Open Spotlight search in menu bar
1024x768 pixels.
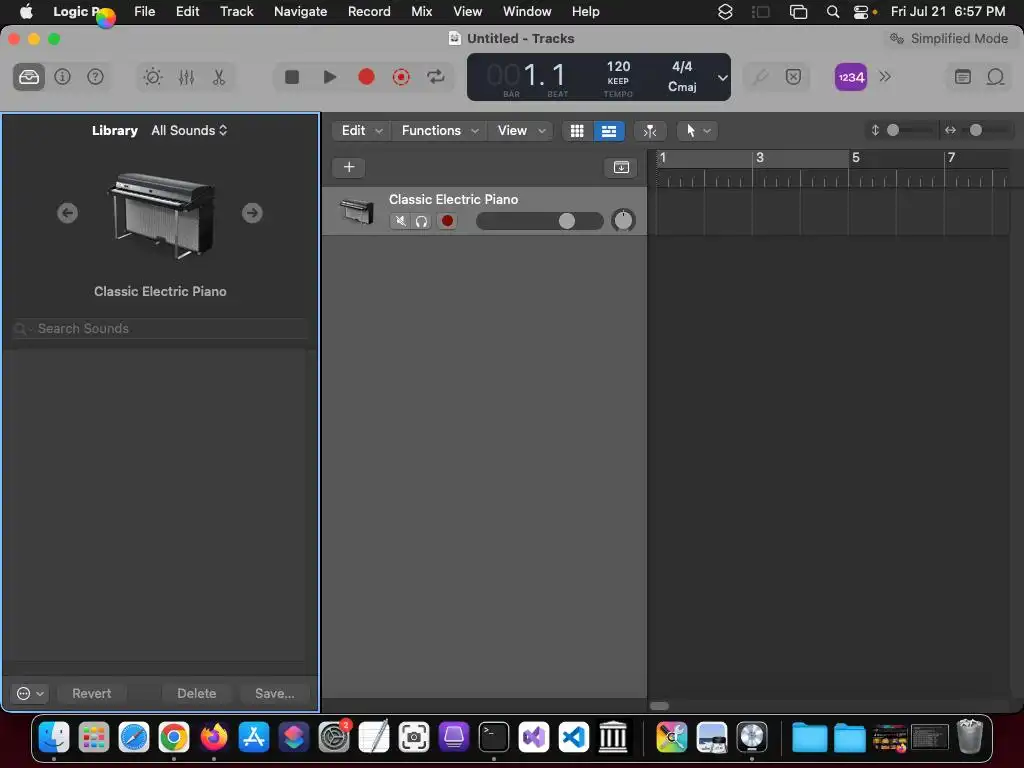point(833,12)
